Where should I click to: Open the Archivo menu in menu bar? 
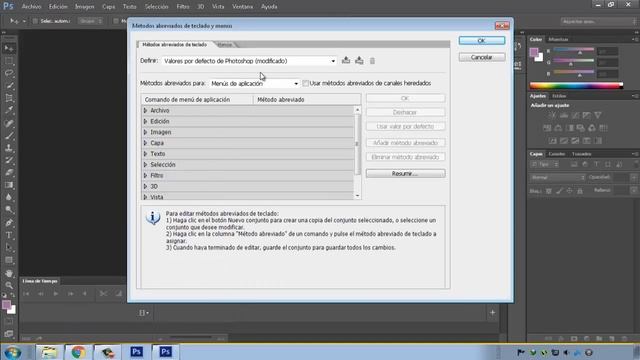pos(31,7)
